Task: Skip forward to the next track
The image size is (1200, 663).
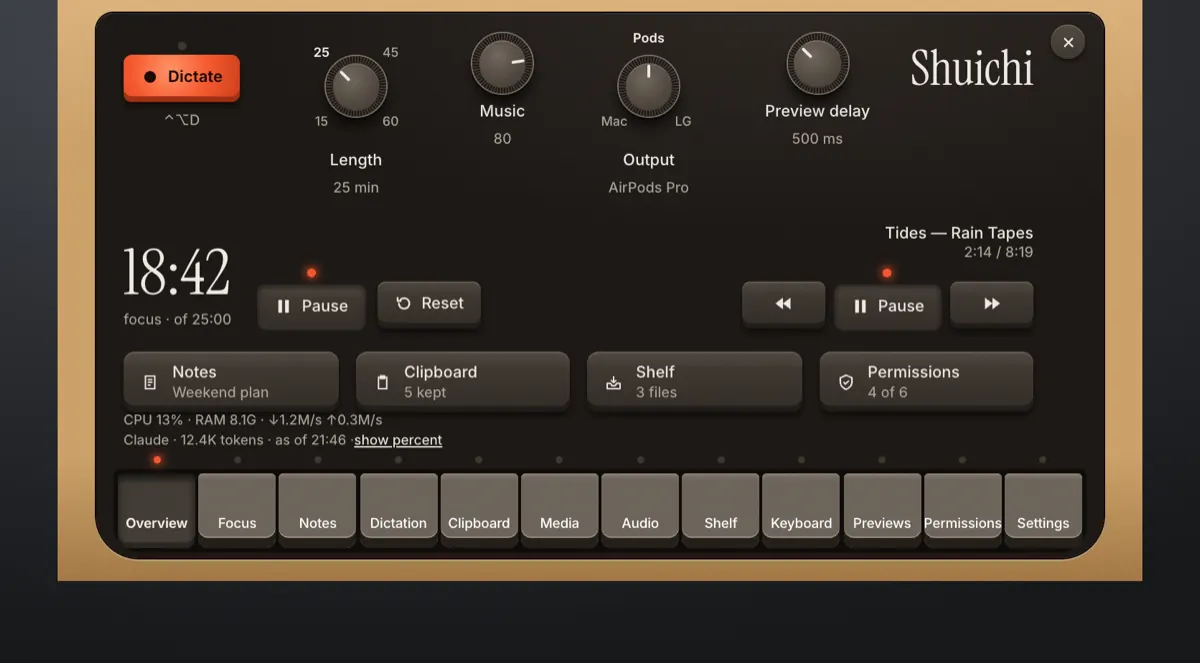Action: coord(991,303)
